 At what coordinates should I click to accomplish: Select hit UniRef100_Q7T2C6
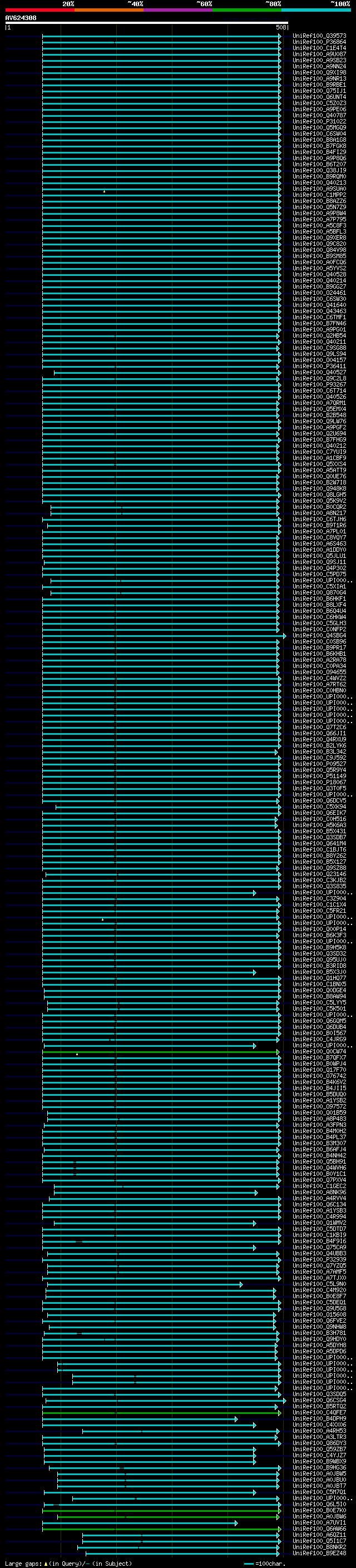[x=319, y=727]
